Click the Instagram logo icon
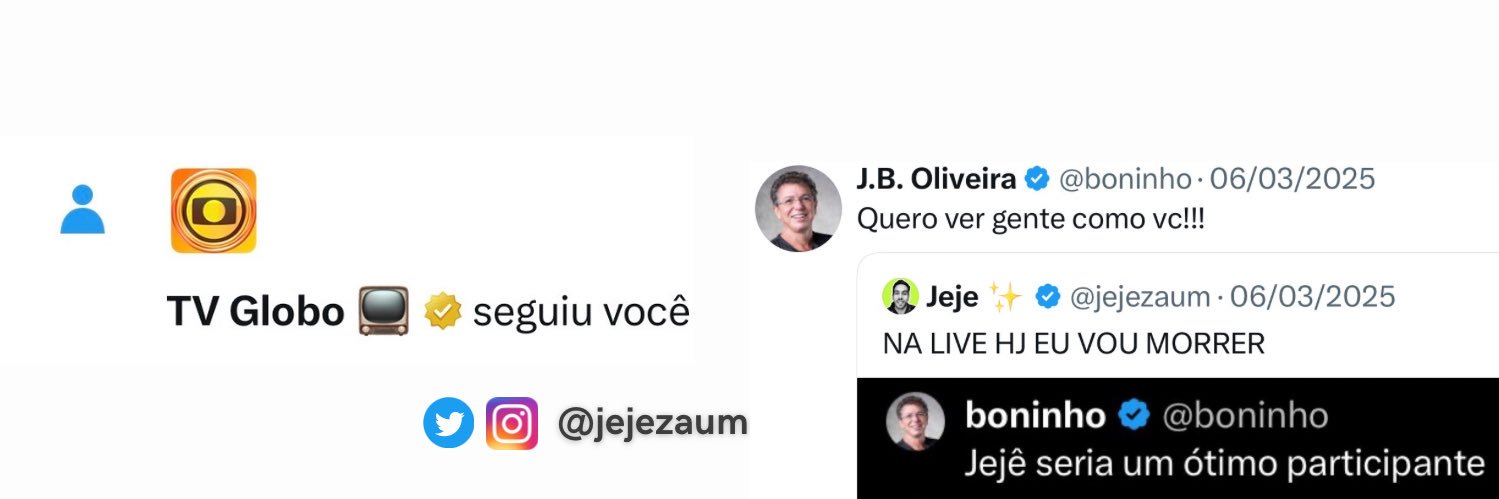Viewport: 1499px width, 499px height. [512, 423]
